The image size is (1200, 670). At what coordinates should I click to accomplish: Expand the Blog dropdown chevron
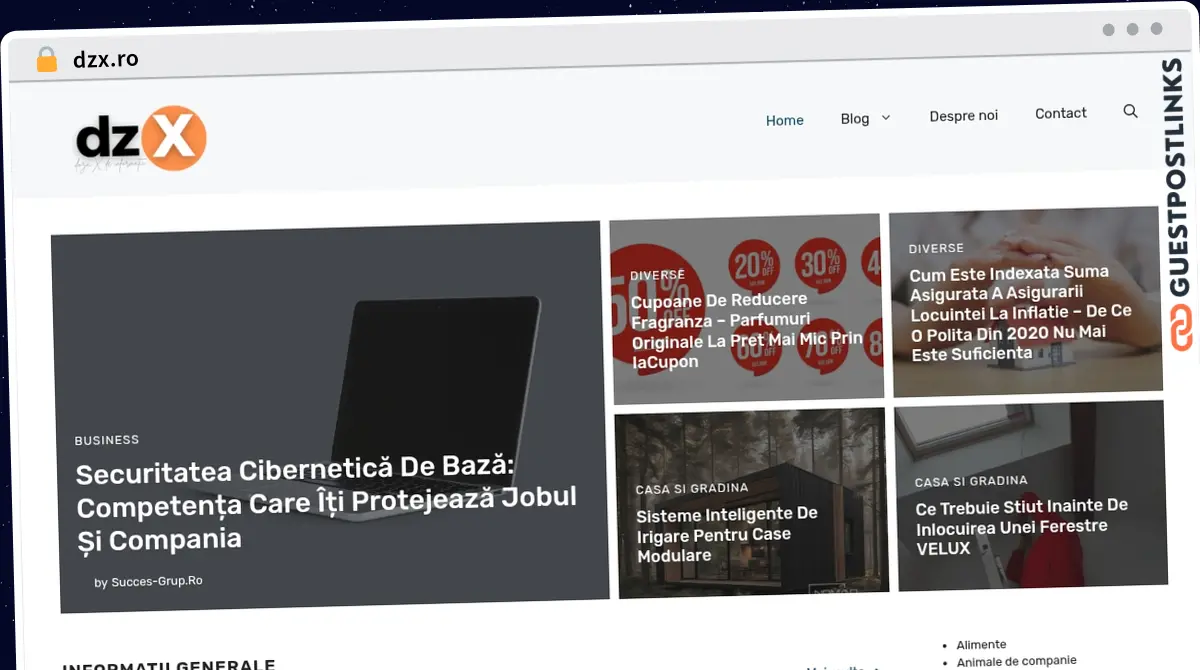click(886, 118)
